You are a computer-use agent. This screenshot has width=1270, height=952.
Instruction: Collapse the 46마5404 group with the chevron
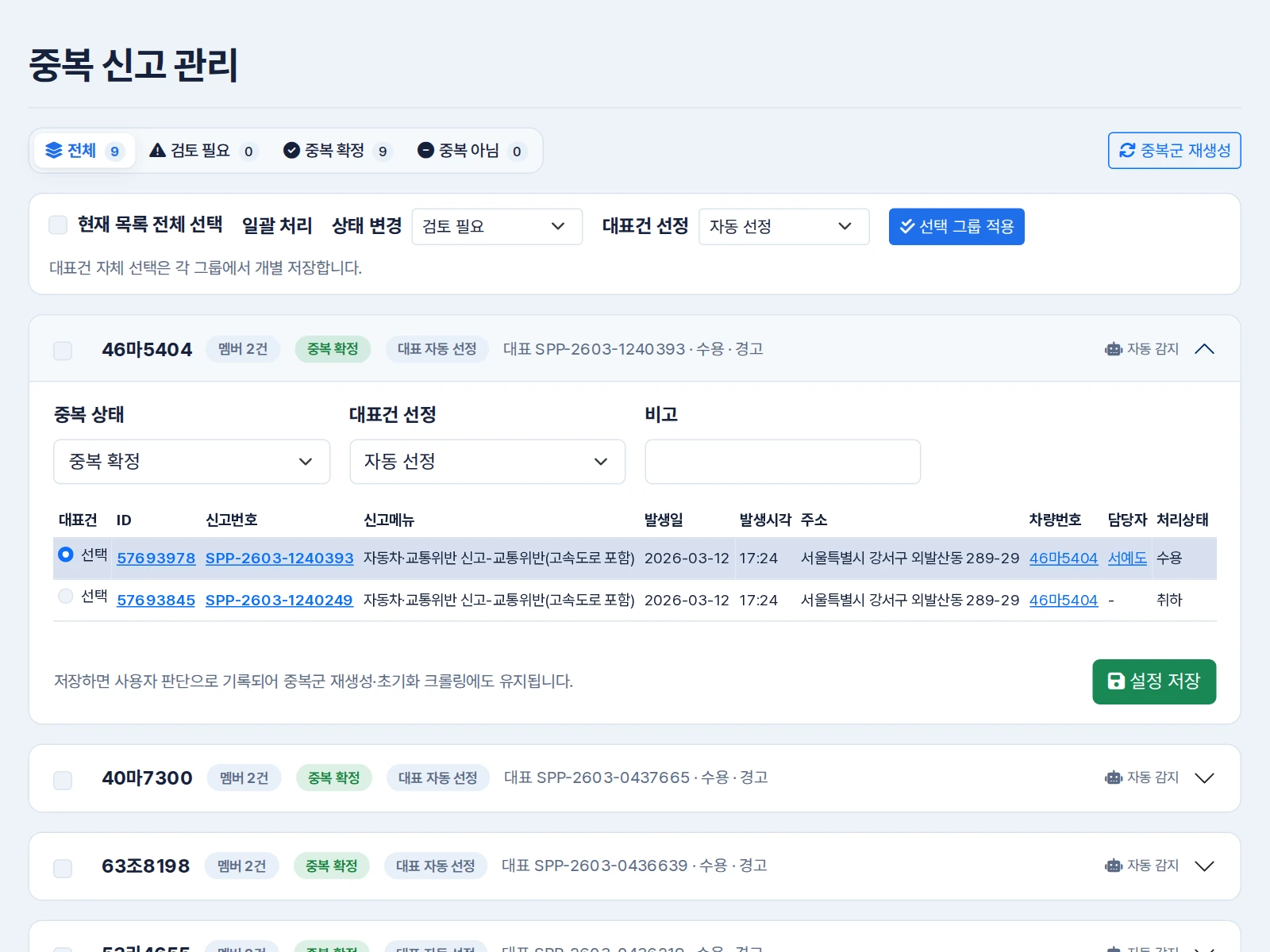(1204, 349)
